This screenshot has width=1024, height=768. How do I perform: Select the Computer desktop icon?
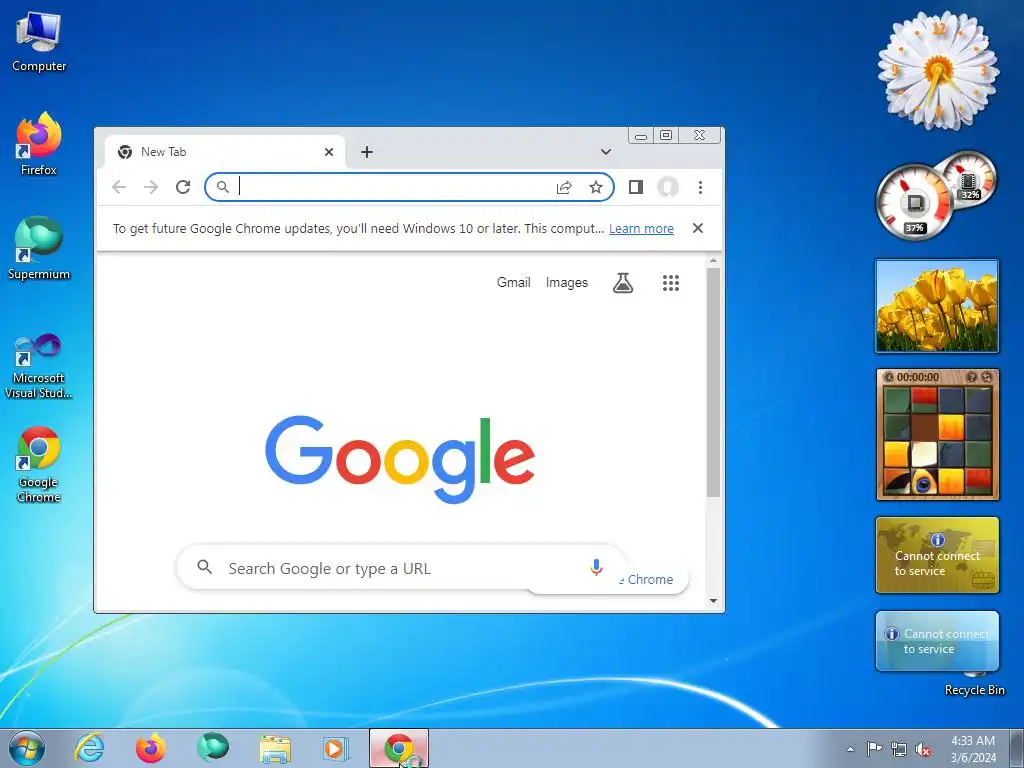click(39, 42)
